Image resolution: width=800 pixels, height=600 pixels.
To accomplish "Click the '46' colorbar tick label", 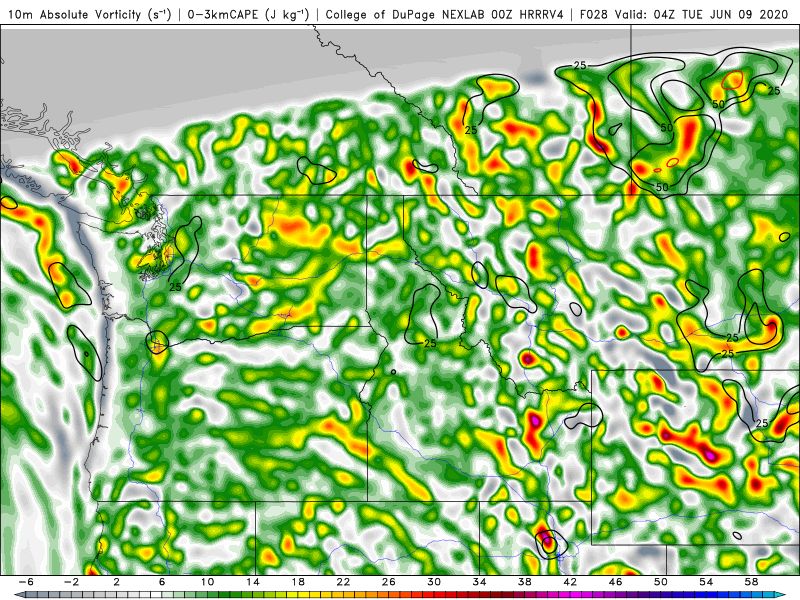I will click(616, 582).
